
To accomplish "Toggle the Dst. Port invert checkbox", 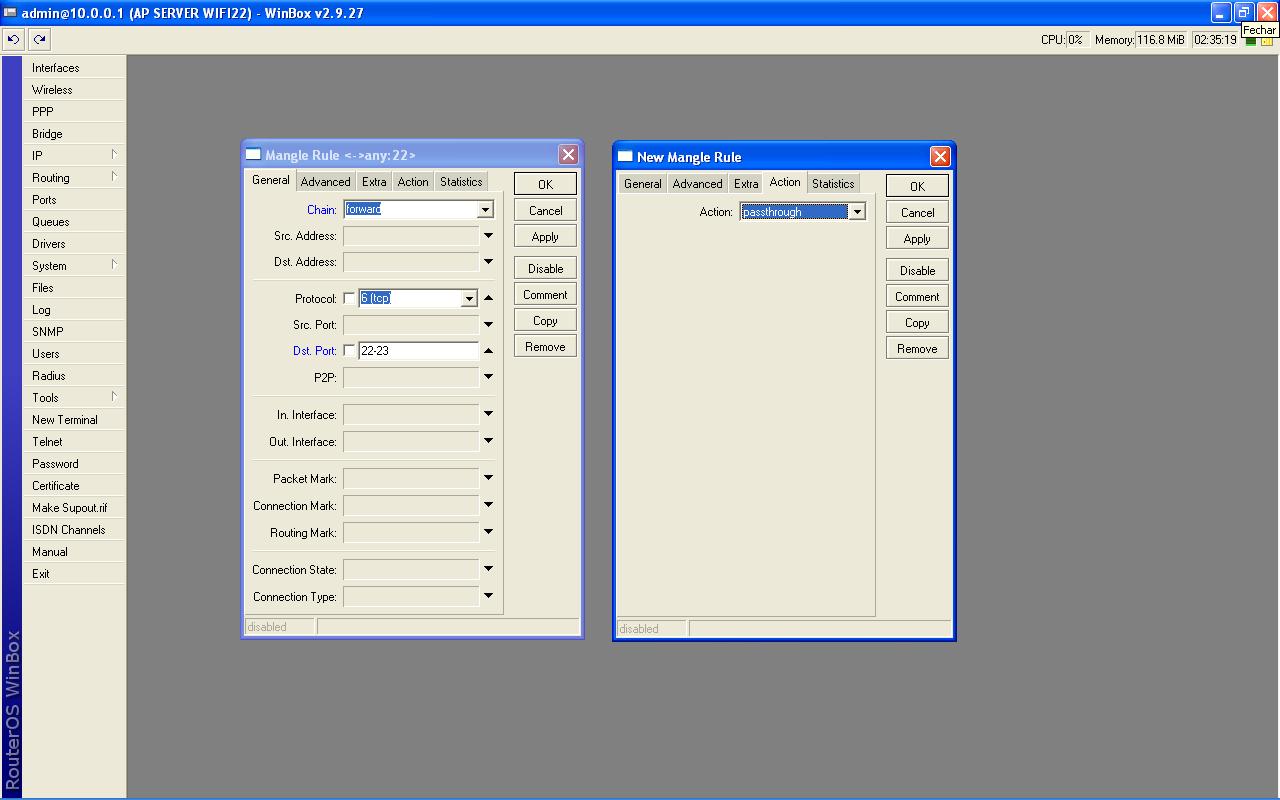I will [349, 350].
